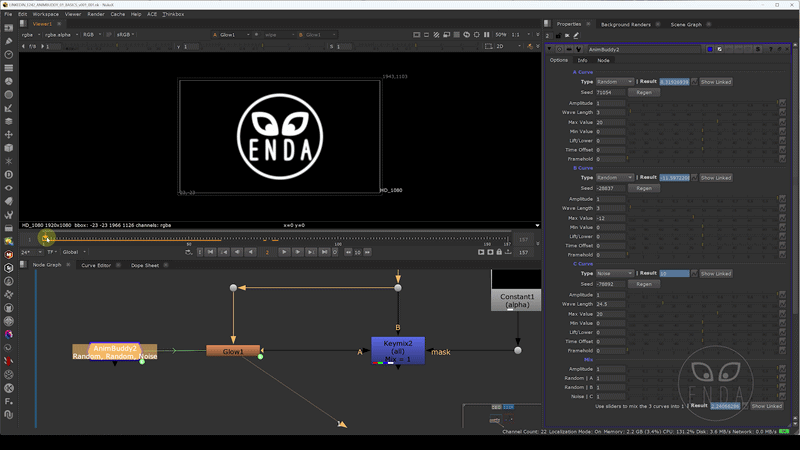Adjust the A Curve Max Value slider
The width and height of the screenshot is (800, 450).
coord(702,122)
